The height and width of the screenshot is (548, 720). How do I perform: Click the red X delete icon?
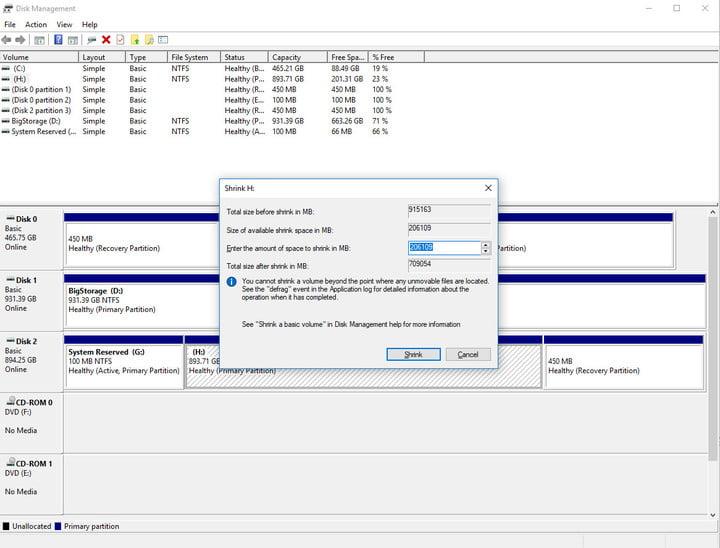click(x=106, y=40)
